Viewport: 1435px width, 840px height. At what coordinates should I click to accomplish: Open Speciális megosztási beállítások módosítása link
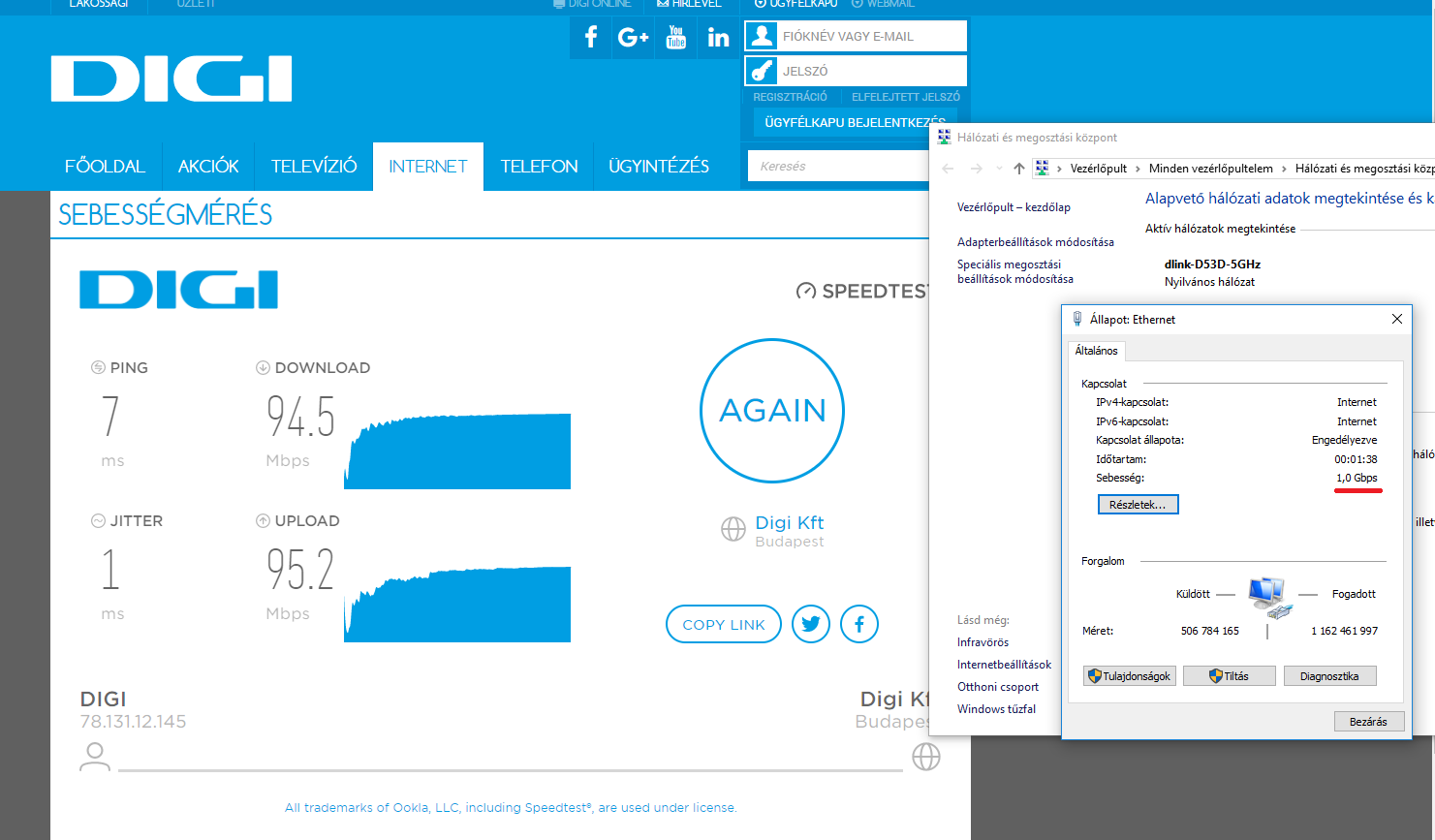[1015, 271]
